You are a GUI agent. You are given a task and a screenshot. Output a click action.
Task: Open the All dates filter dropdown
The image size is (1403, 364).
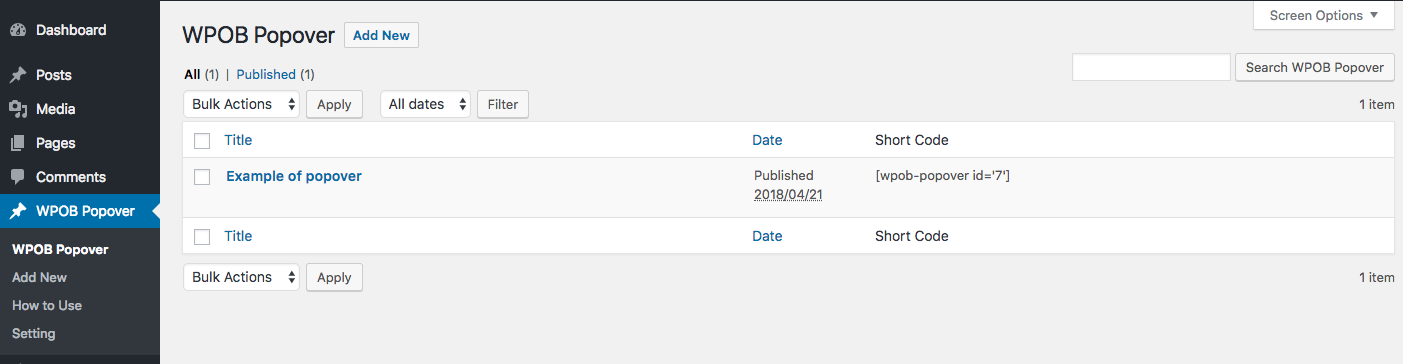[x=425, y=104]
